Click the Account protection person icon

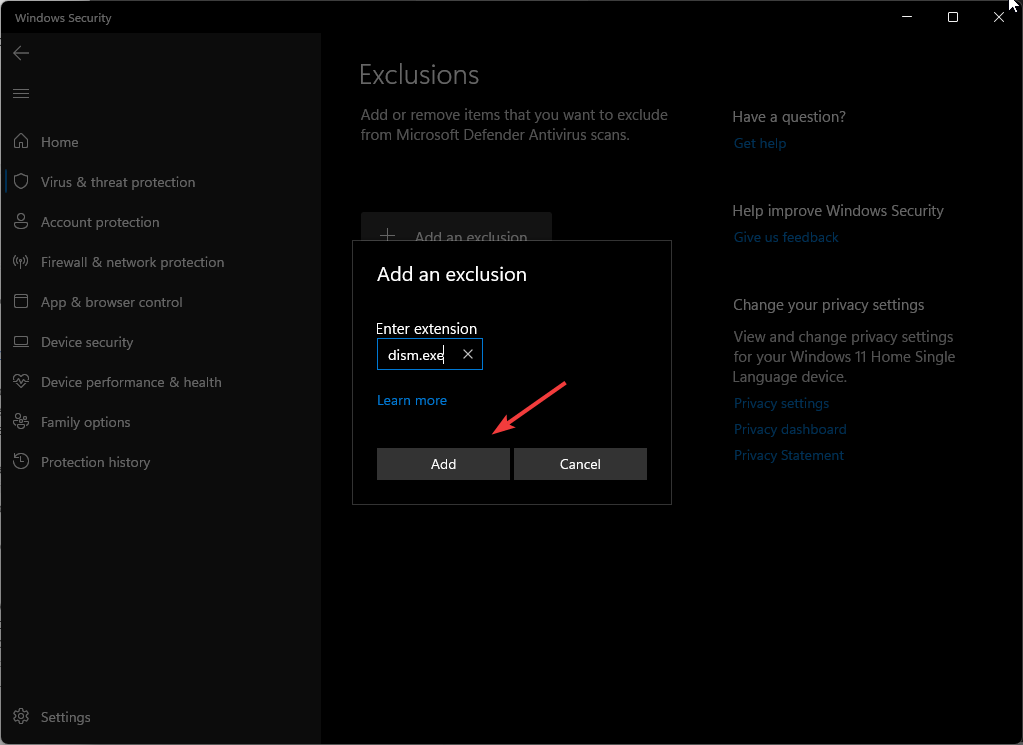(21, 221)
